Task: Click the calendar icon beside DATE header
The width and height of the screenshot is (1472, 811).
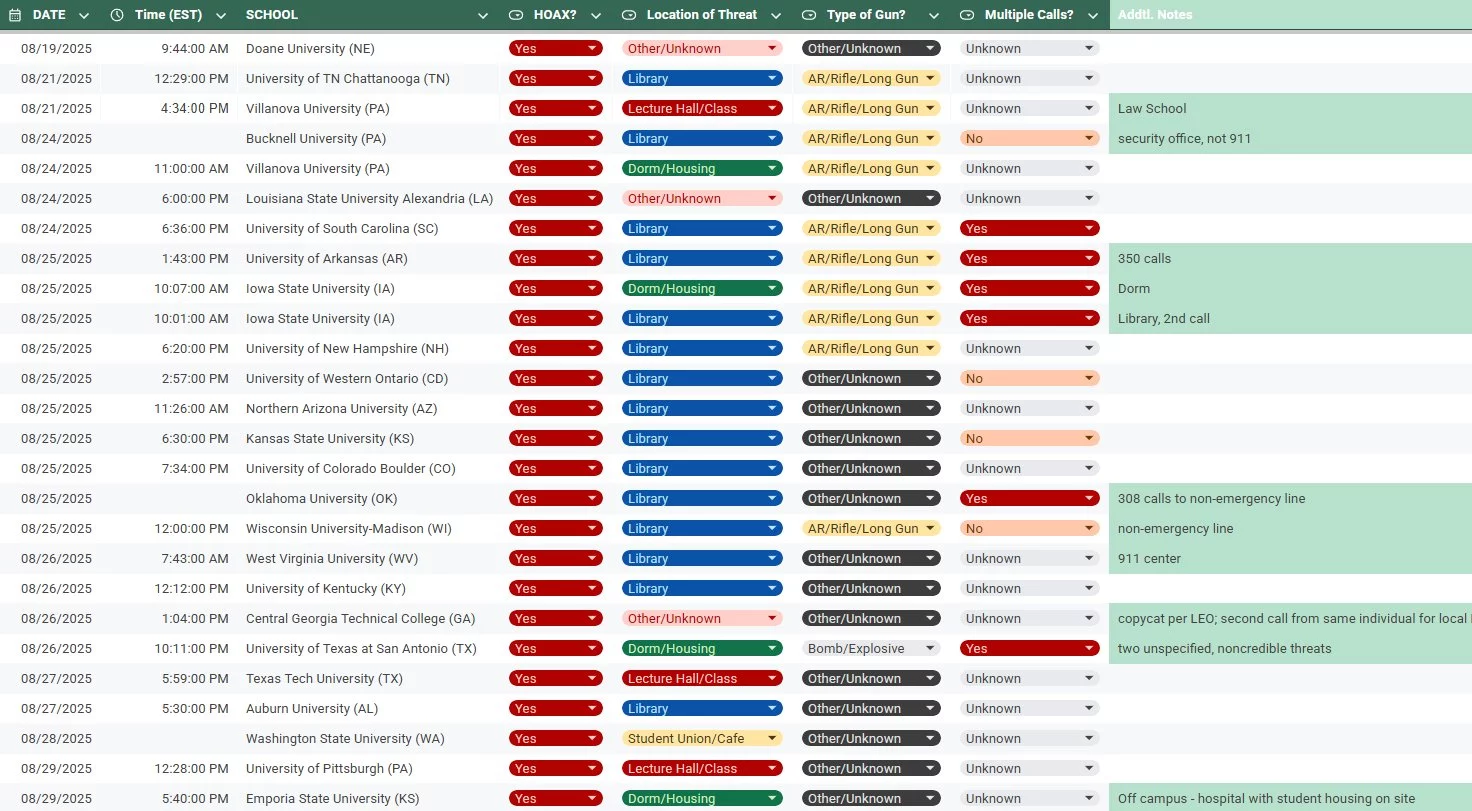Action: pyautogui.click(x=15, y=15)
